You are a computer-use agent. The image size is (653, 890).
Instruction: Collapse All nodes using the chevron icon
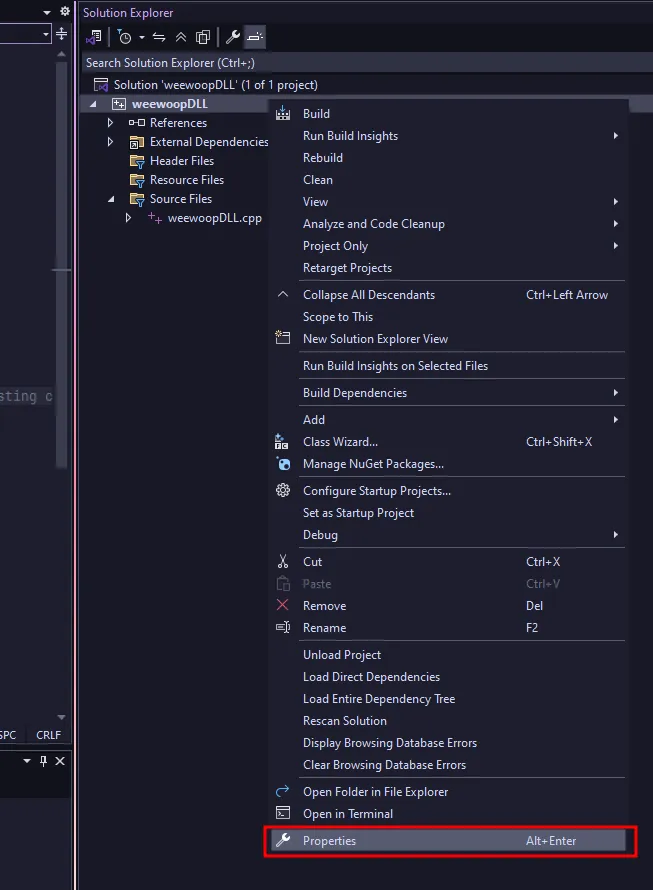coord(180,37)
